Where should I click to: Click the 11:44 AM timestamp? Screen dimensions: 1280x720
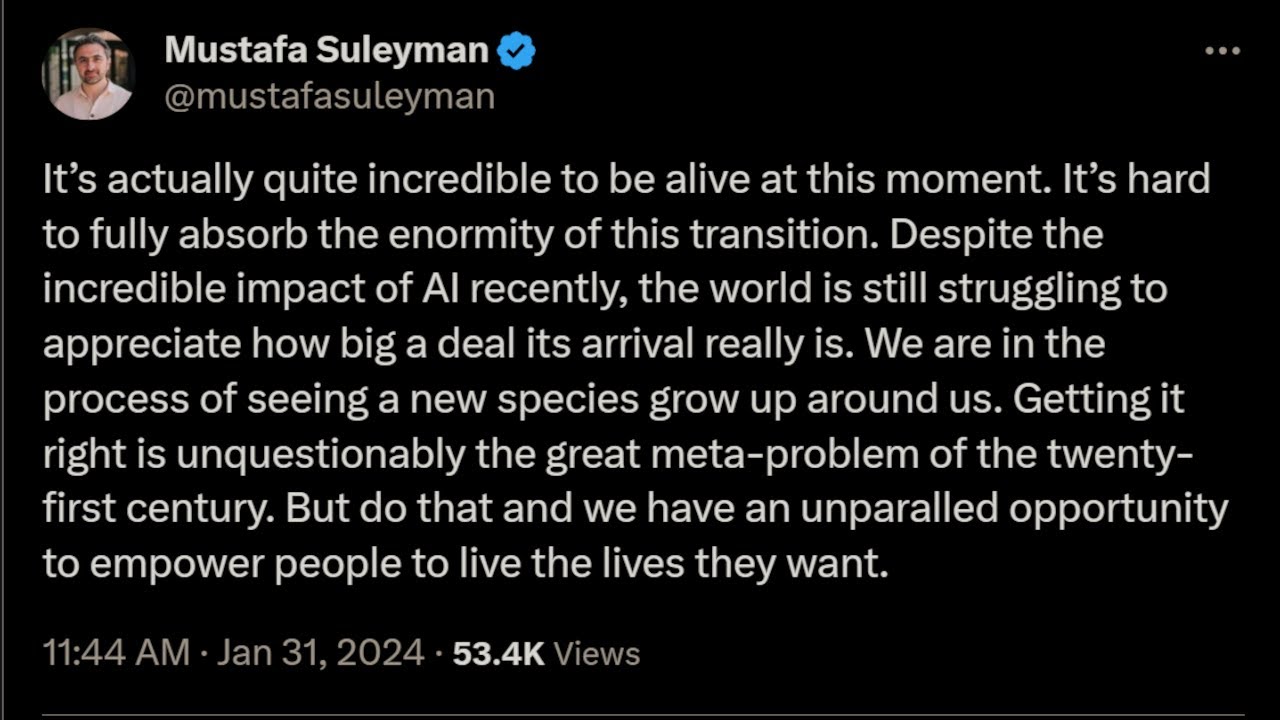(x=116, y=653)
